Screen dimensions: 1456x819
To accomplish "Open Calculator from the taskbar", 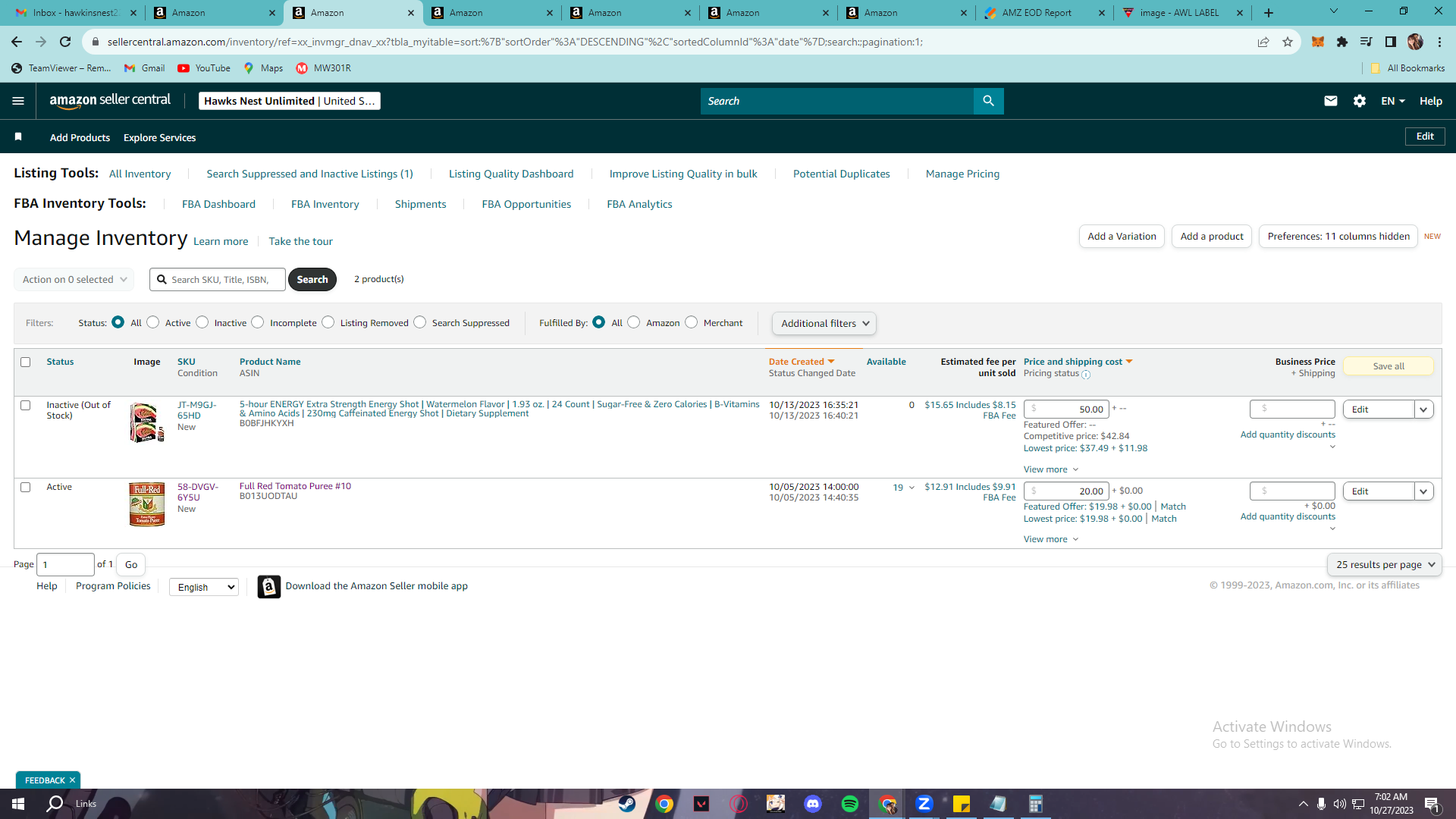I will coord(1036,804).
